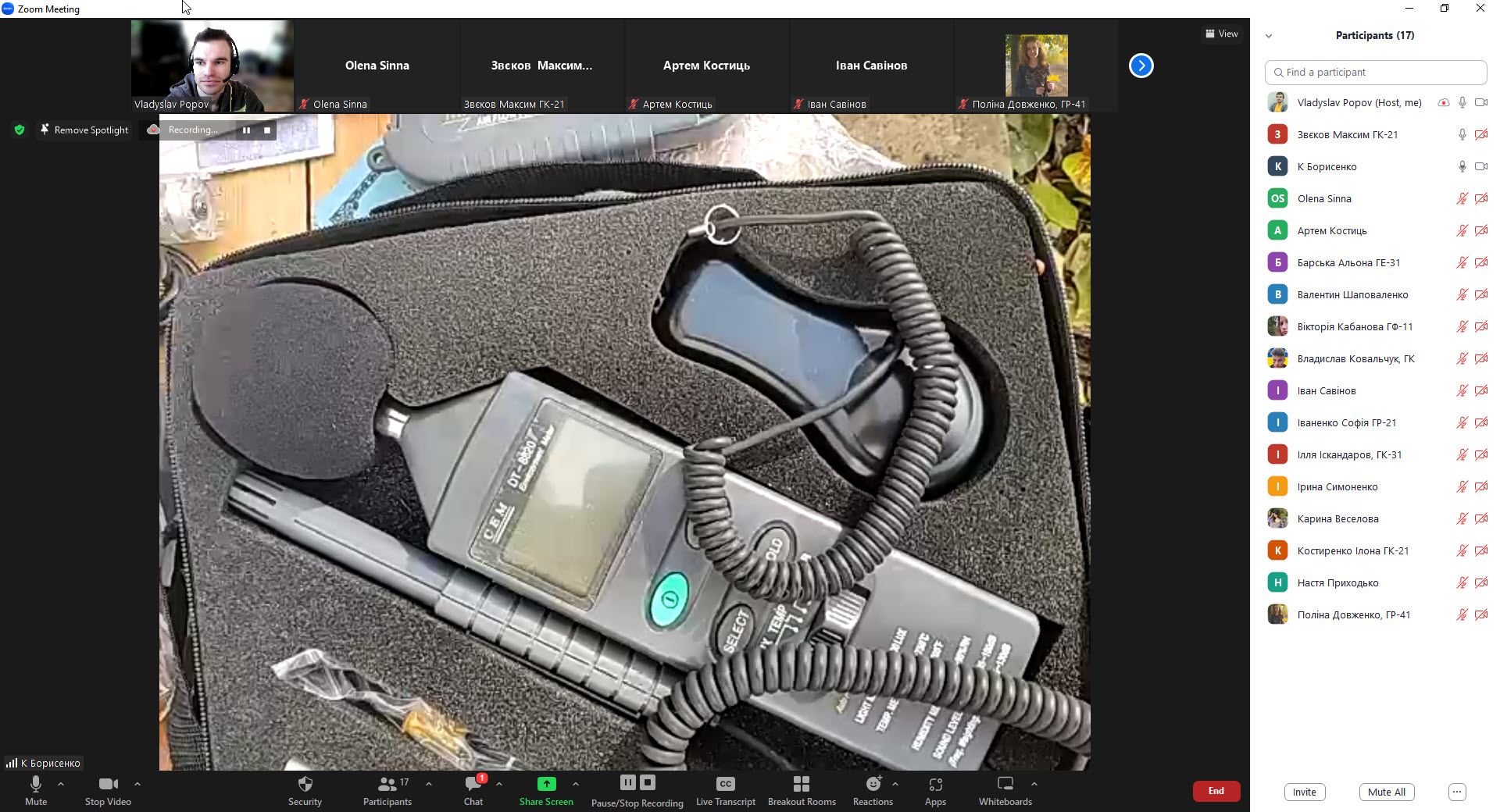1500x812 pixels.
Task: Open Zoom Apps
Action: 935,789
